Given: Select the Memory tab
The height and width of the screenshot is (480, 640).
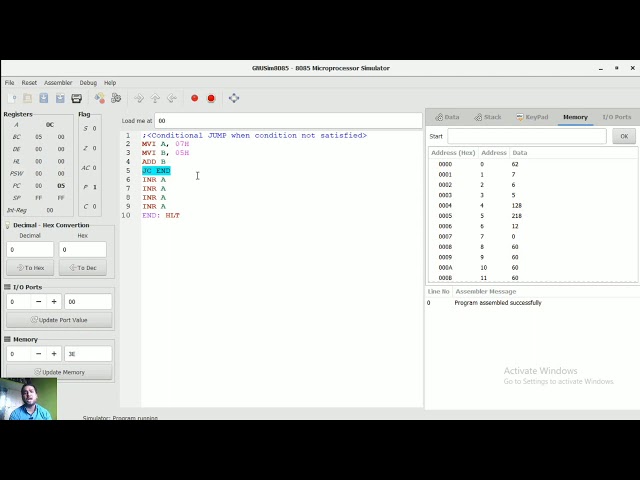Looking at the screenshot, I should pyautogui.click(x=575, y=117).
